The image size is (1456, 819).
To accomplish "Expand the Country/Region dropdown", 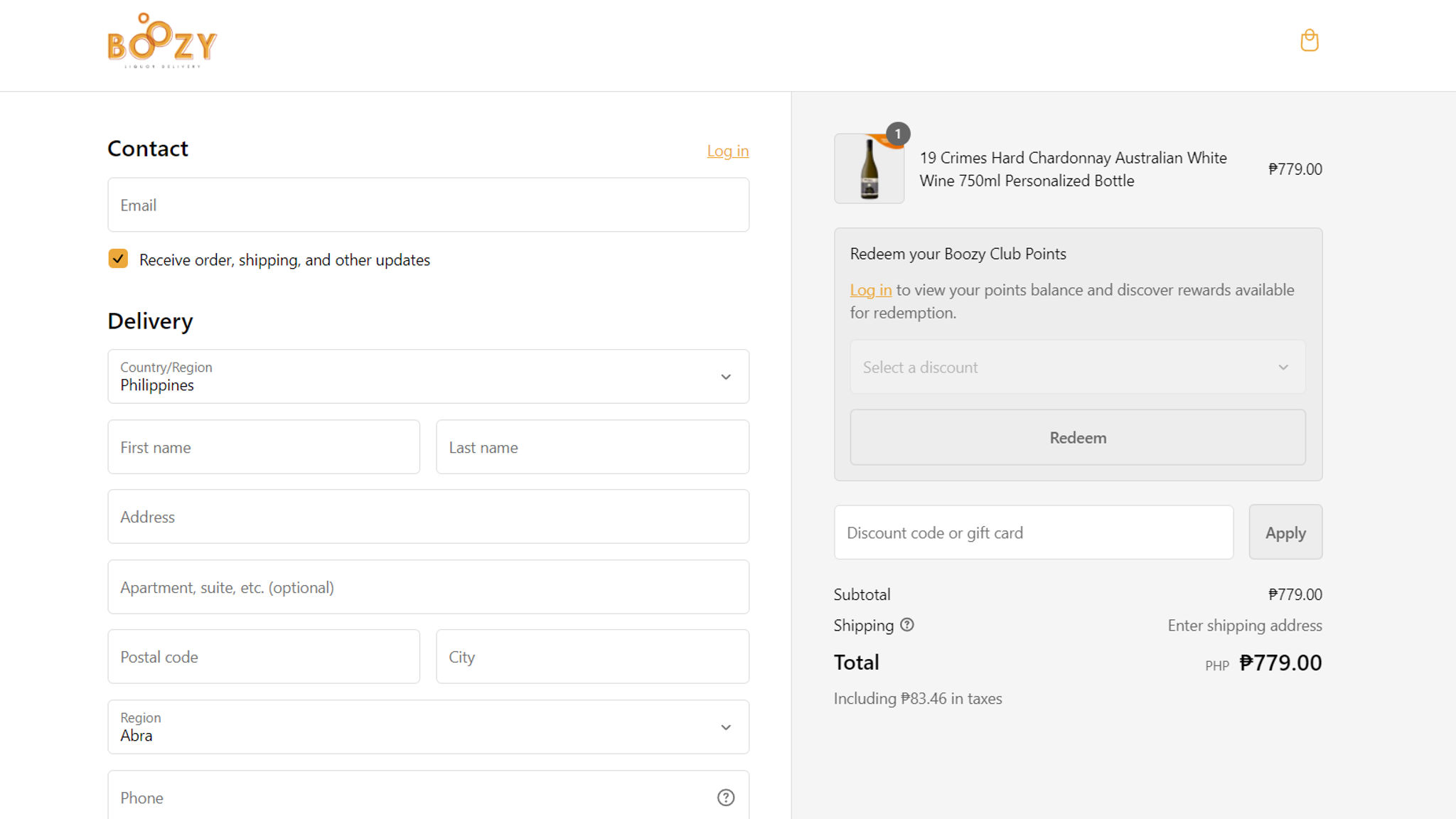I will tap(727, 376).
